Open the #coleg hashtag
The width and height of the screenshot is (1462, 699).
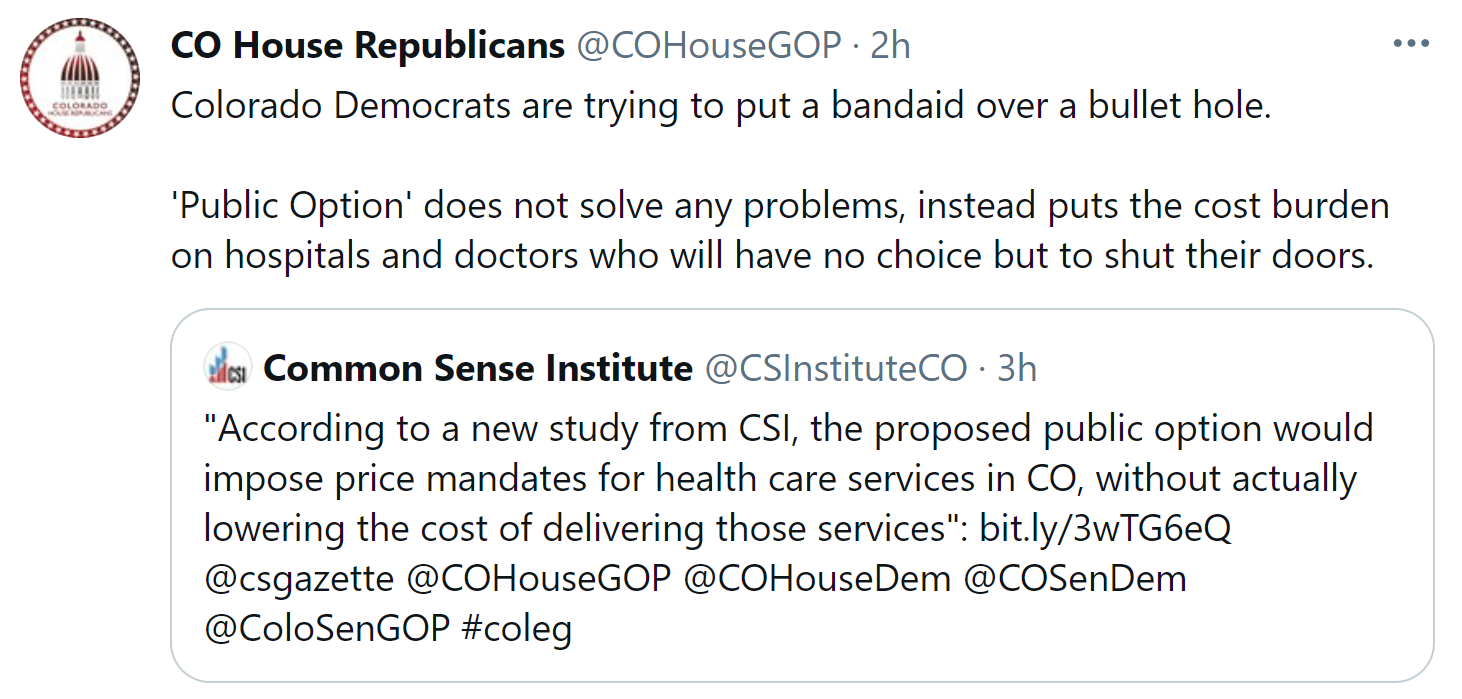(517, 629)
